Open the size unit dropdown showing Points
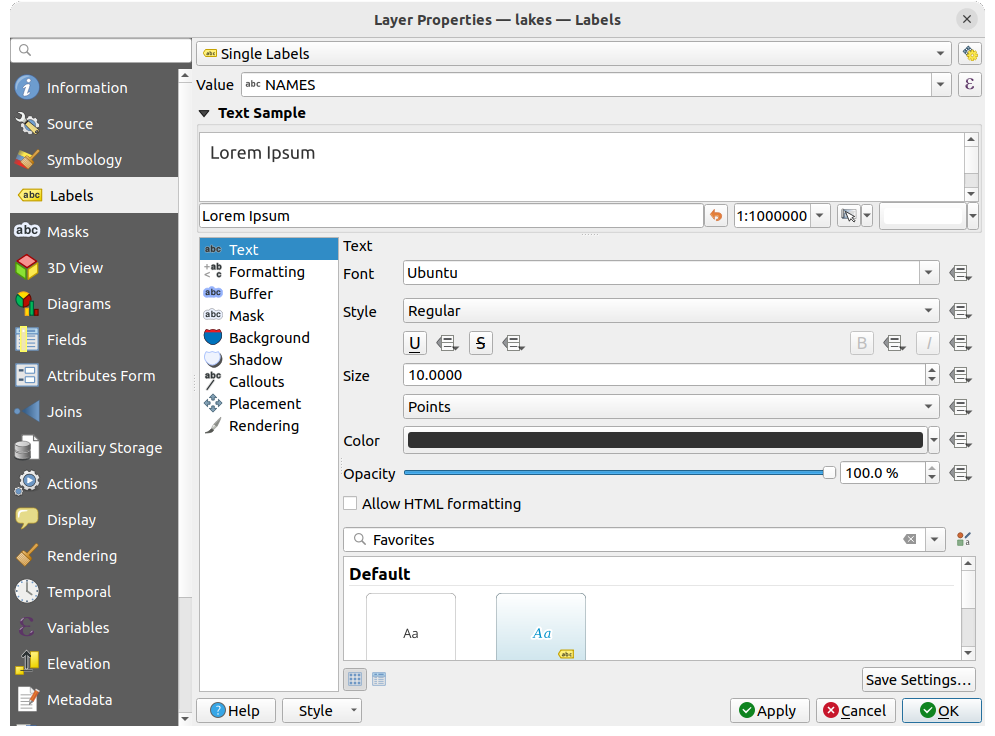The width and height of the screenshot is (995, 736). coord(671,407)
